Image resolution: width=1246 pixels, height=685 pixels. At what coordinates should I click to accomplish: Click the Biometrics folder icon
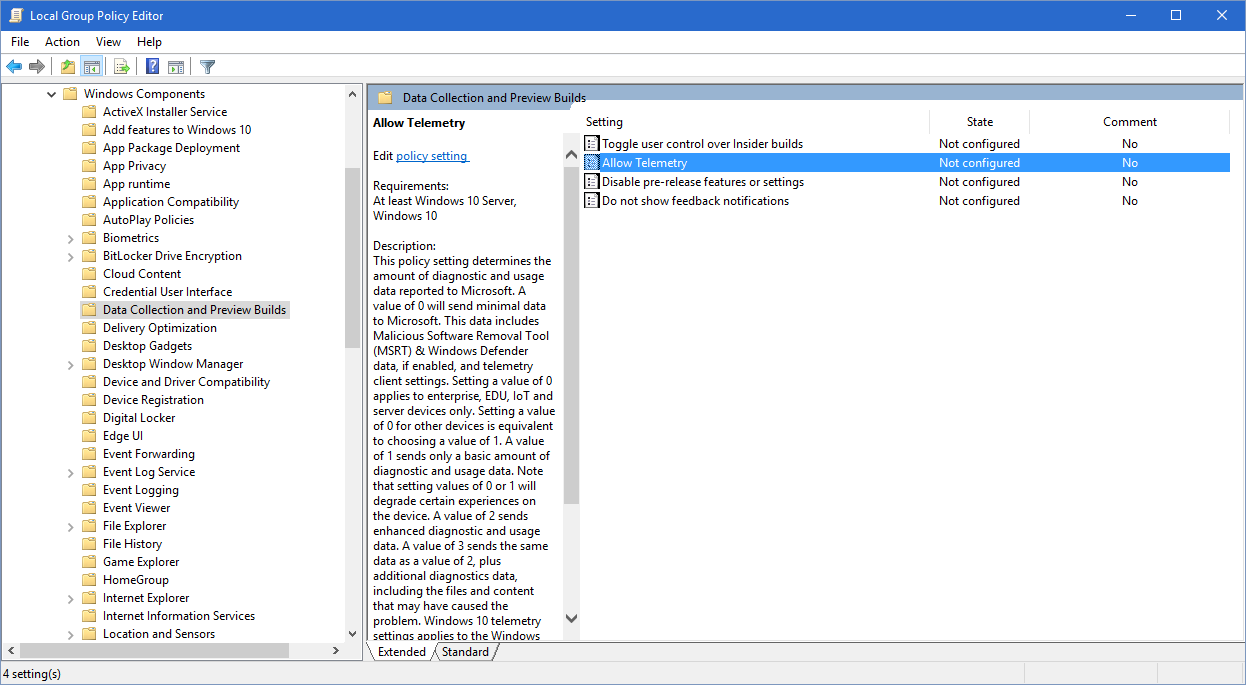pyautogui.click(x=89, y=238)
